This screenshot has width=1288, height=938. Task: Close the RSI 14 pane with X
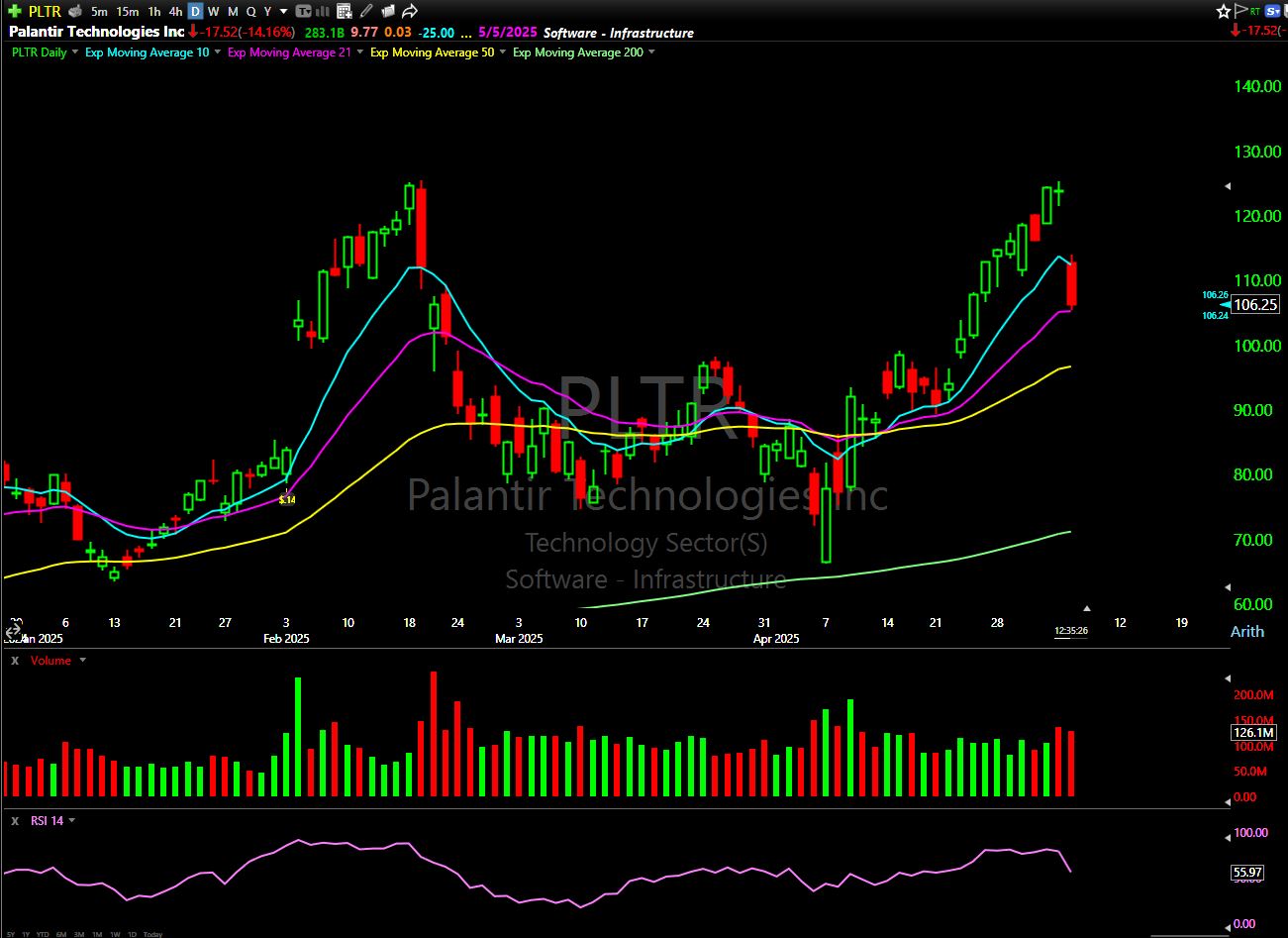pyautogui.click(x=15, y=820)
